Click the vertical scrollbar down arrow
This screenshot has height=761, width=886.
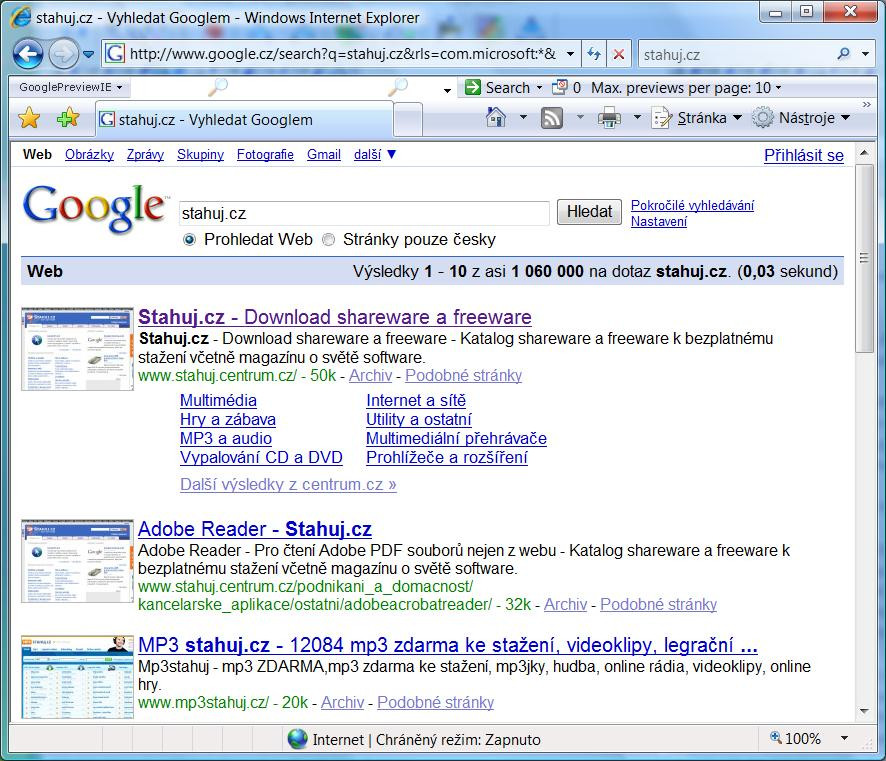click(864, 711)
